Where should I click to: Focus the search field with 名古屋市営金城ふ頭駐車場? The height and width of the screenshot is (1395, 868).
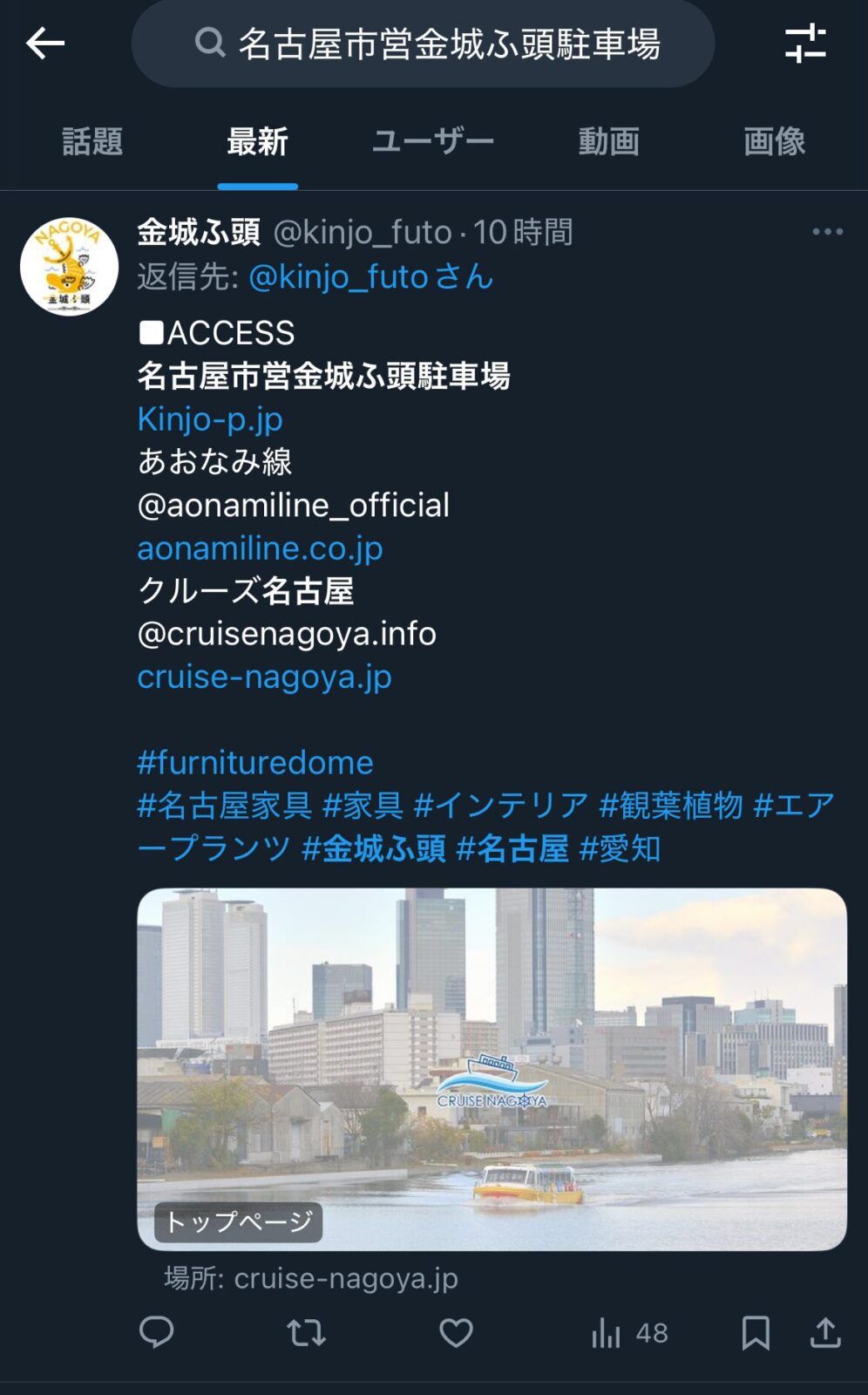[424, 43]
